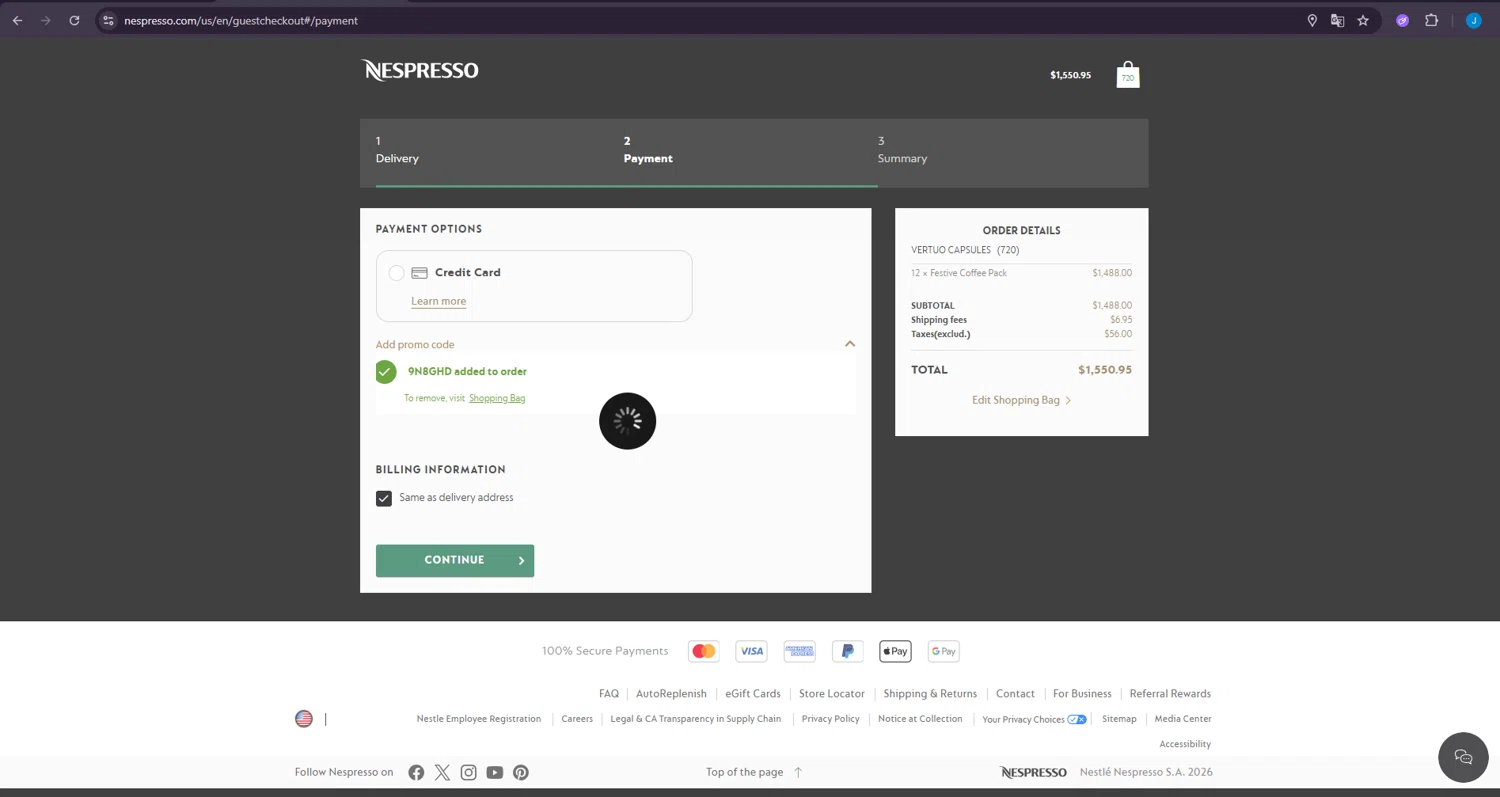Open Nespresso Facebook page icon
The height and width of the screenshot is (797, 1500).
point(416,772)
